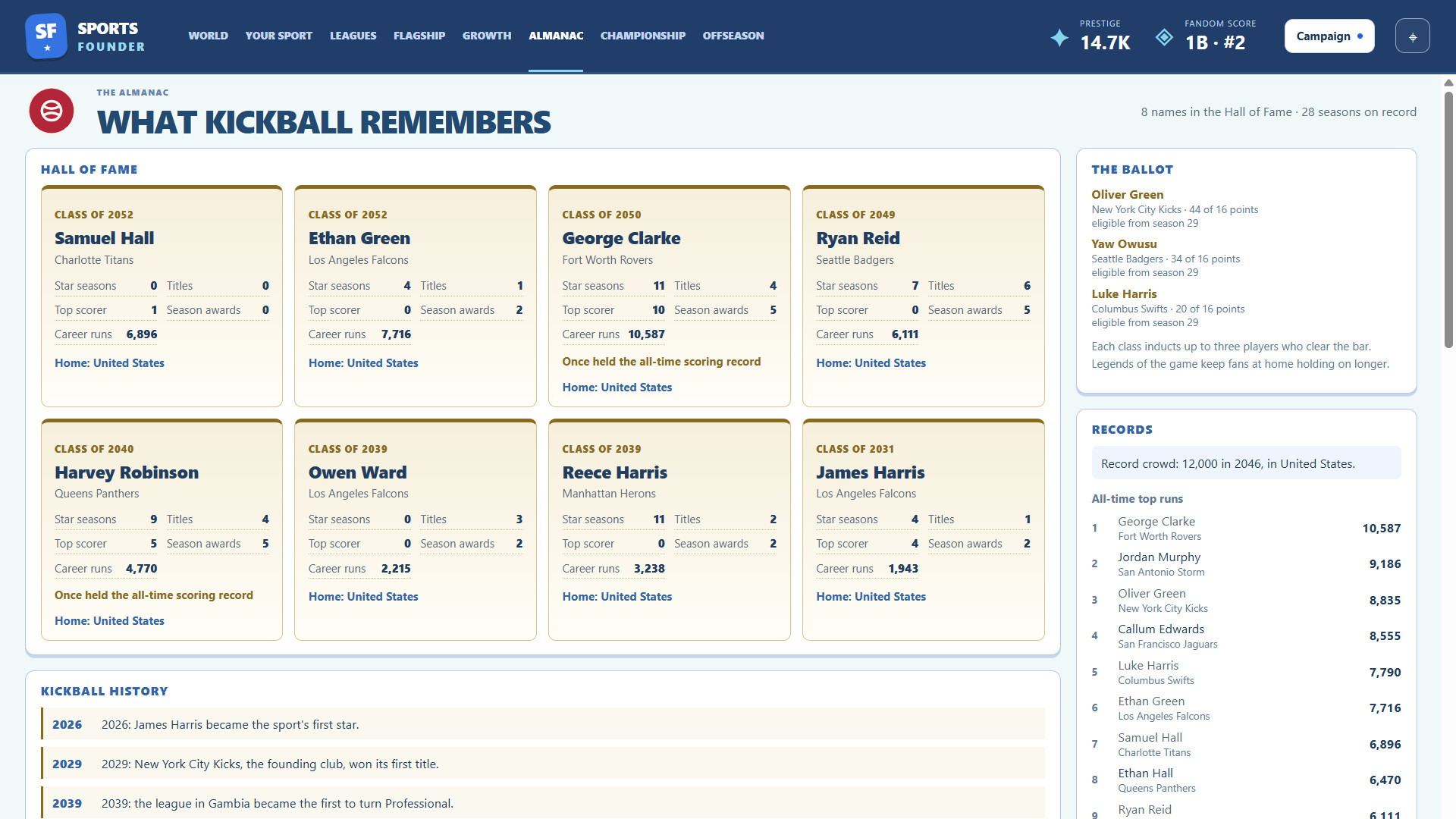
Task: Click the Record crowd banner
Action: tap(1246, 463)
